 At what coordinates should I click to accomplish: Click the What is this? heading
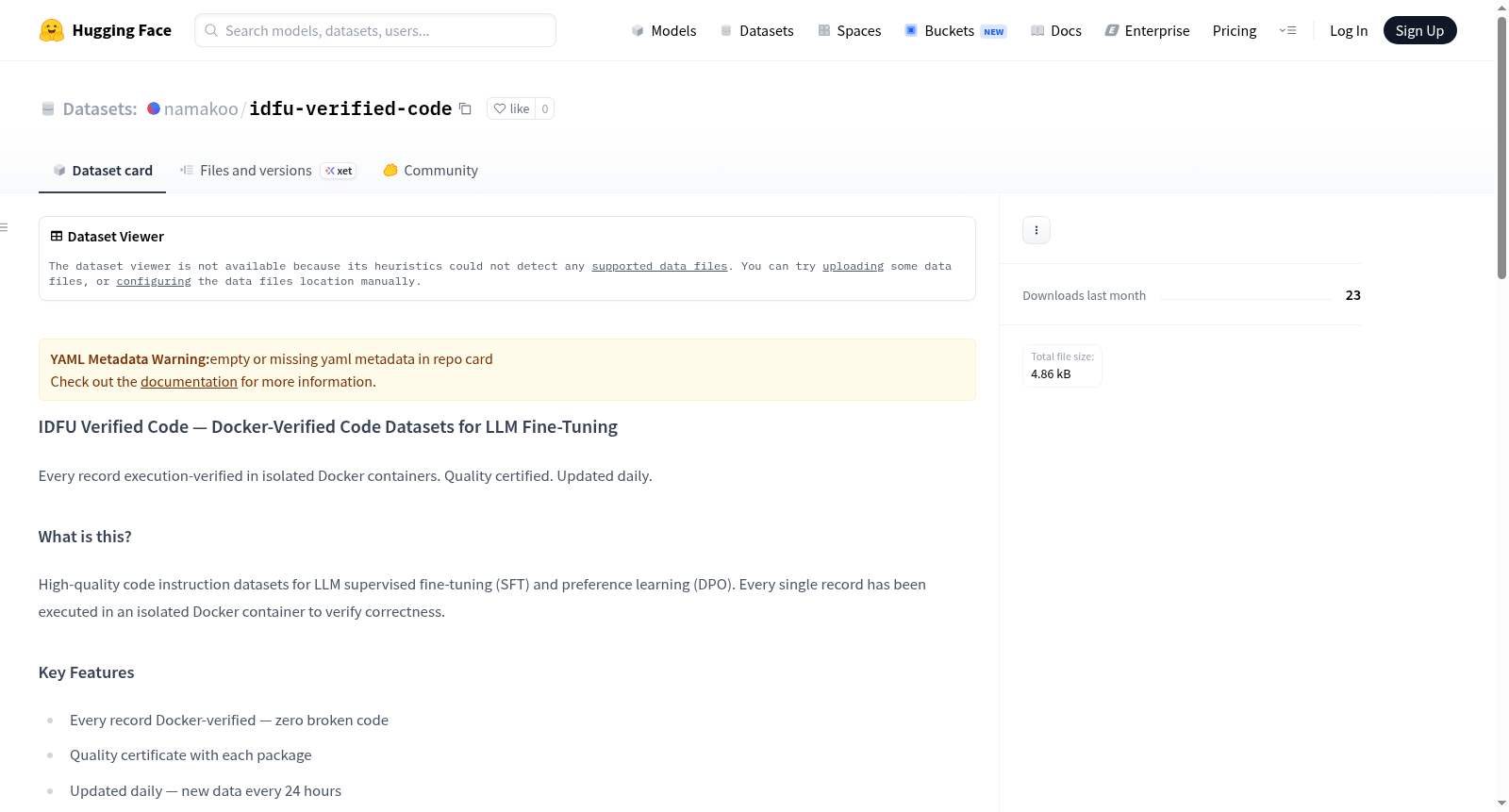85,537
